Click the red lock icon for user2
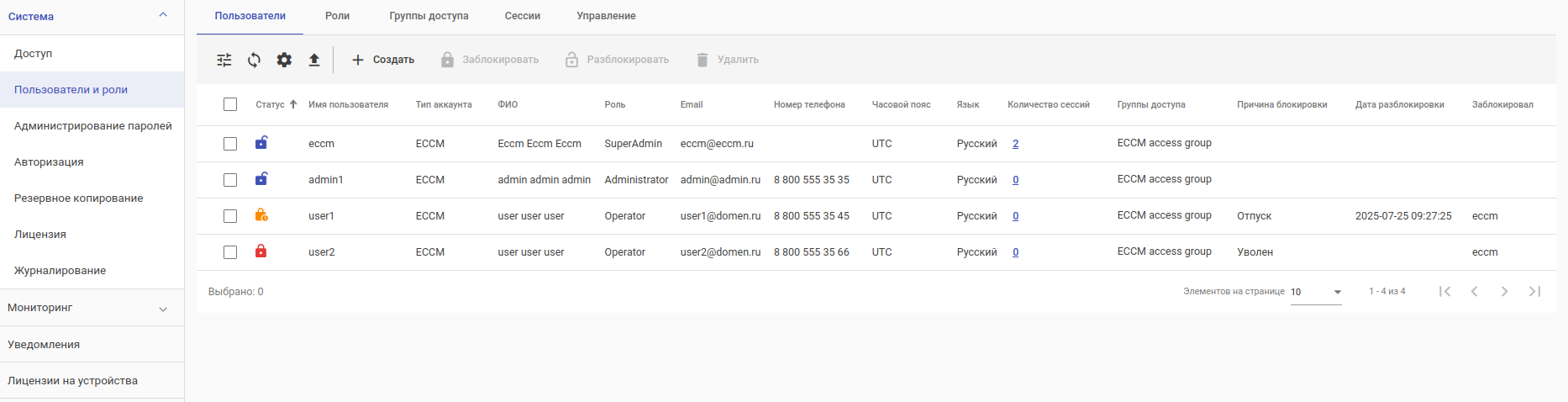The height and width of the screenshot is (402, 1568). 261,251
